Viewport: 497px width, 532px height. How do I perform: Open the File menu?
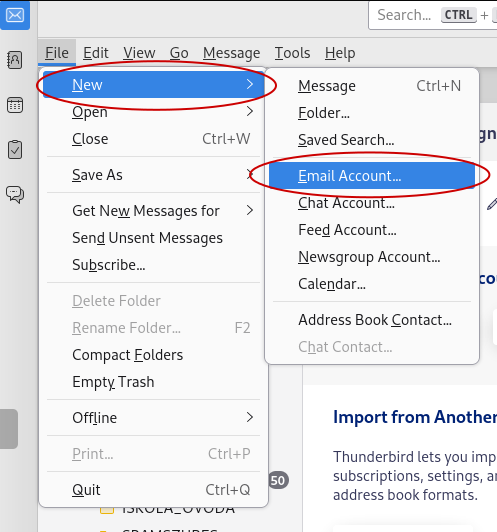pyautogui.click(x=57, y=53)
